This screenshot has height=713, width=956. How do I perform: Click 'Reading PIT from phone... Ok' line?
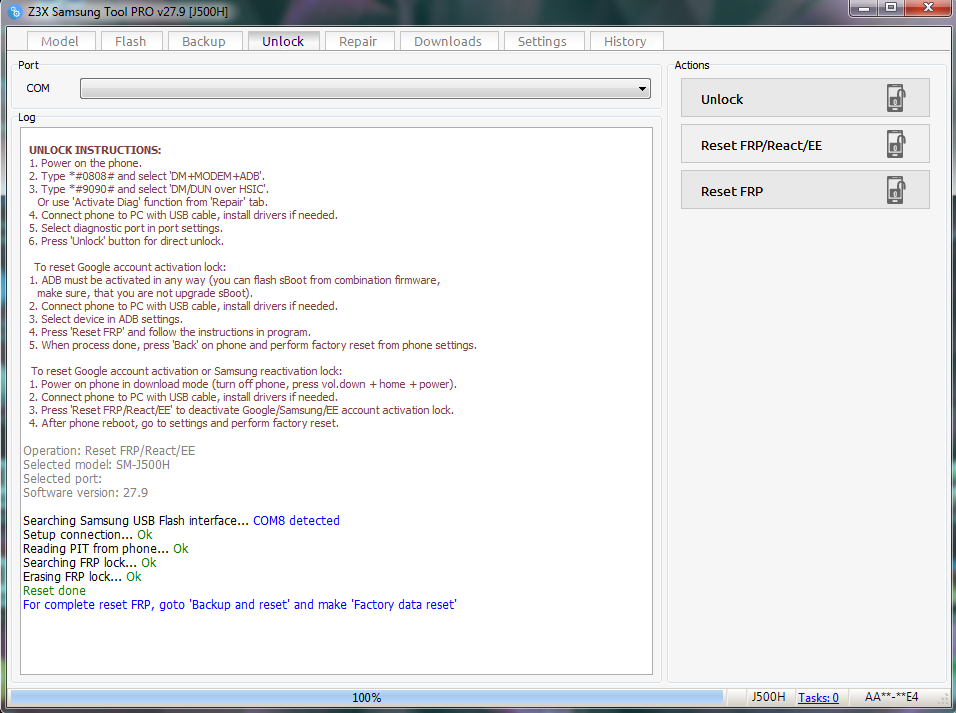[x=106, y=548]
